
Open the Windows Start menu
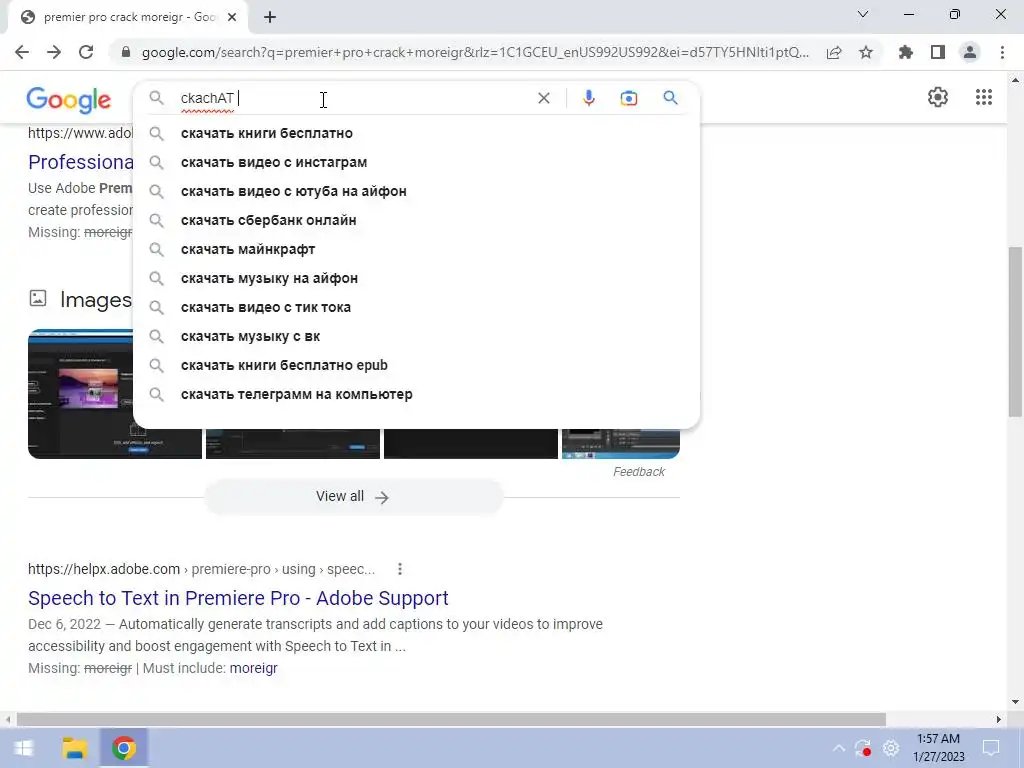tap(24, 748)
